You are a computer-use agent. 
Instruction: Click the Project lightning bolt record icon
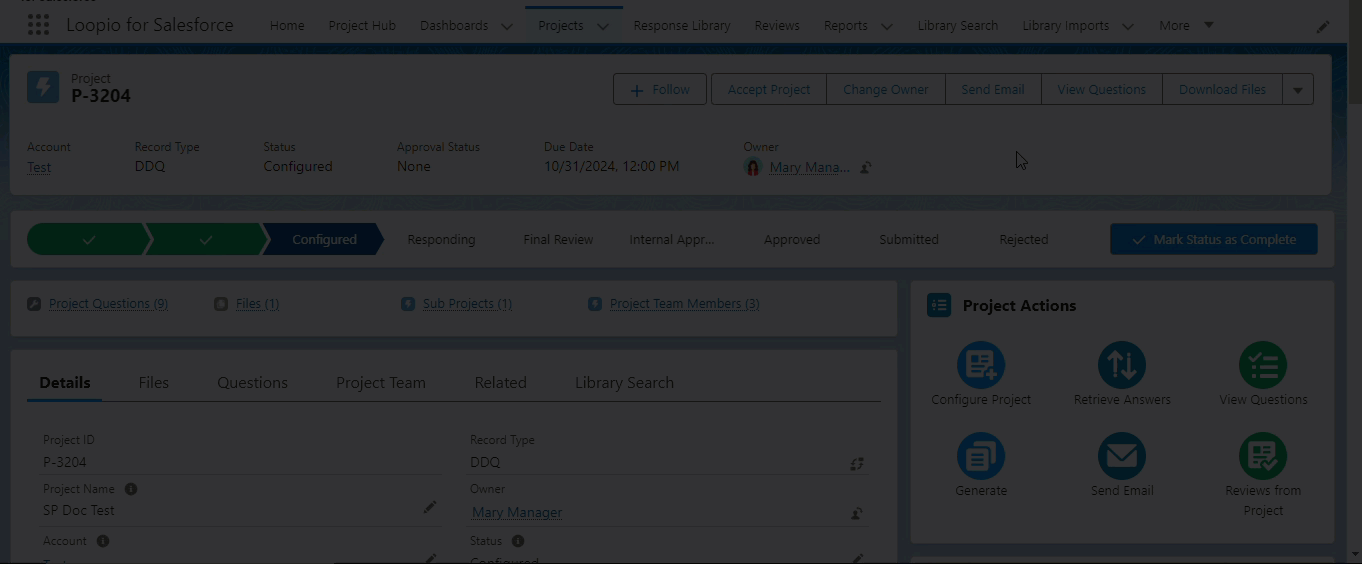43,88
